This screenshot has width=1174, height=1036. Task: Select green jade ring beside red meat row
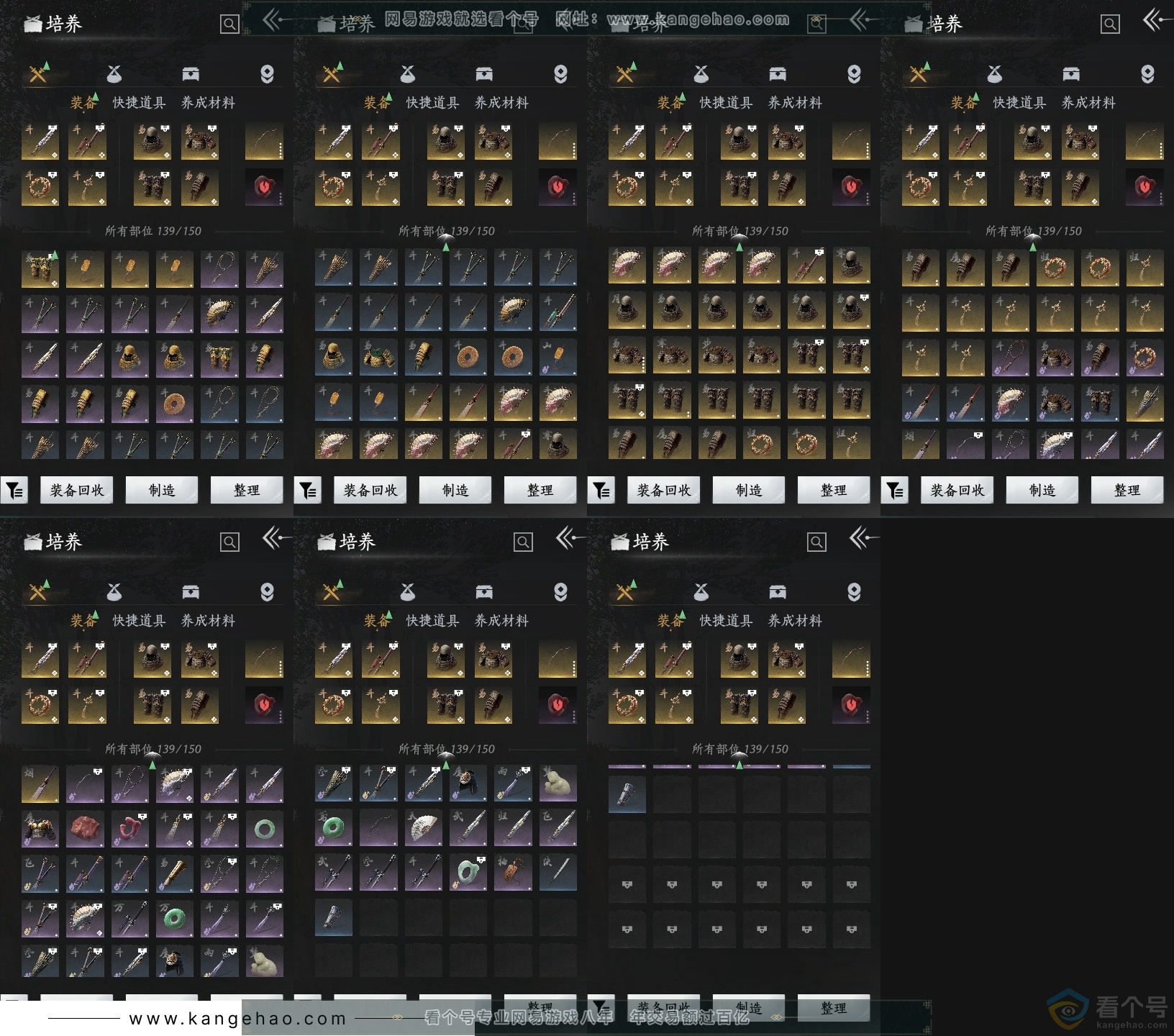point(265,829)
